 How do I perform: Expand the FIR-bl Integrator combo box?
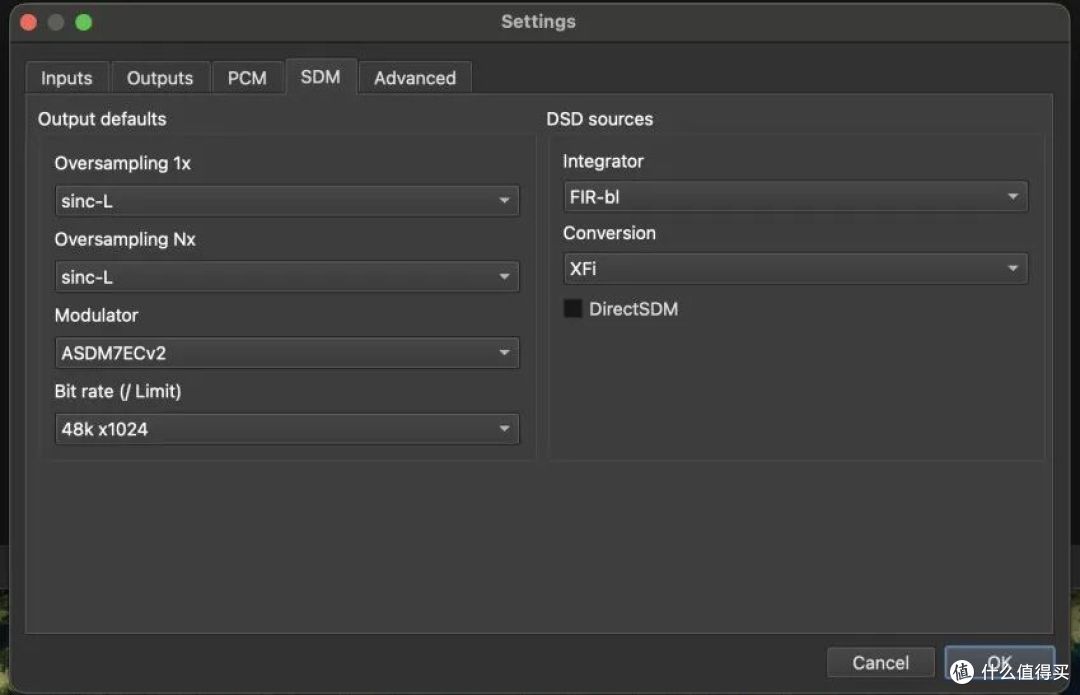(796, 197)
